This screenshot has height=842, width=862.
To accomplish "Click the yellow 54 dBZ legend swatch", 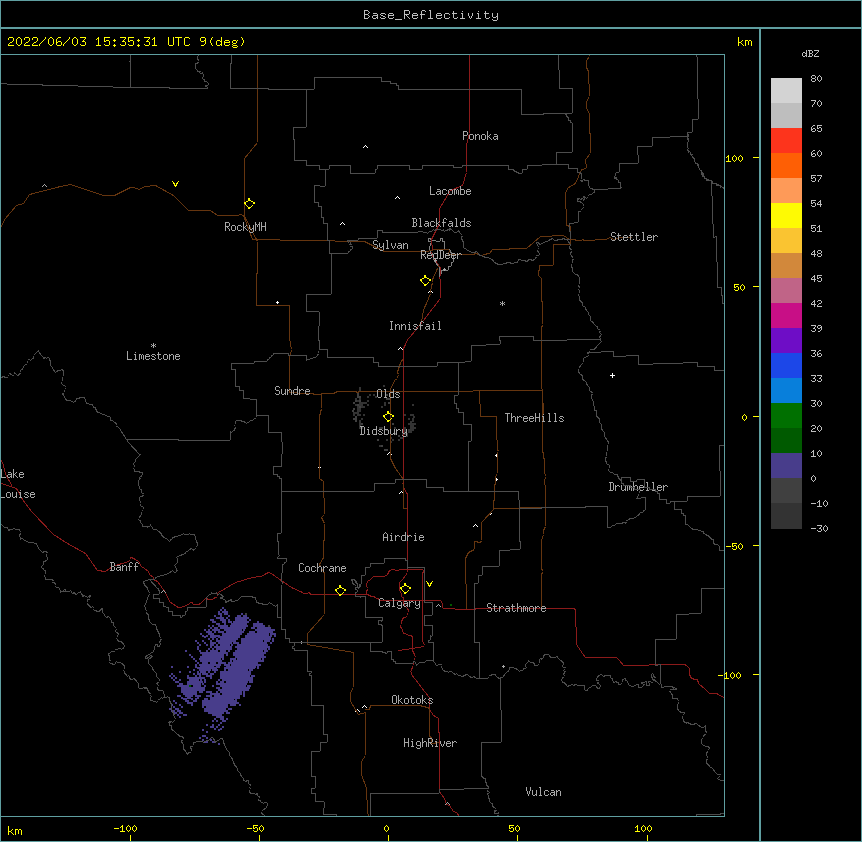I will 786,216.
